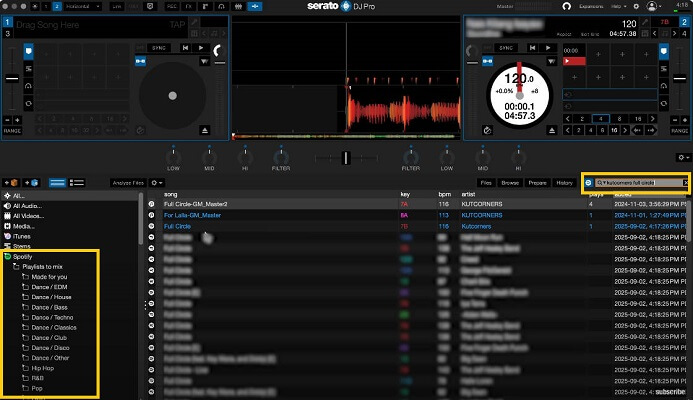This screenshot has width=693, height=400.
Task: Sort library by bpm column
Action: tap(445, 194)
